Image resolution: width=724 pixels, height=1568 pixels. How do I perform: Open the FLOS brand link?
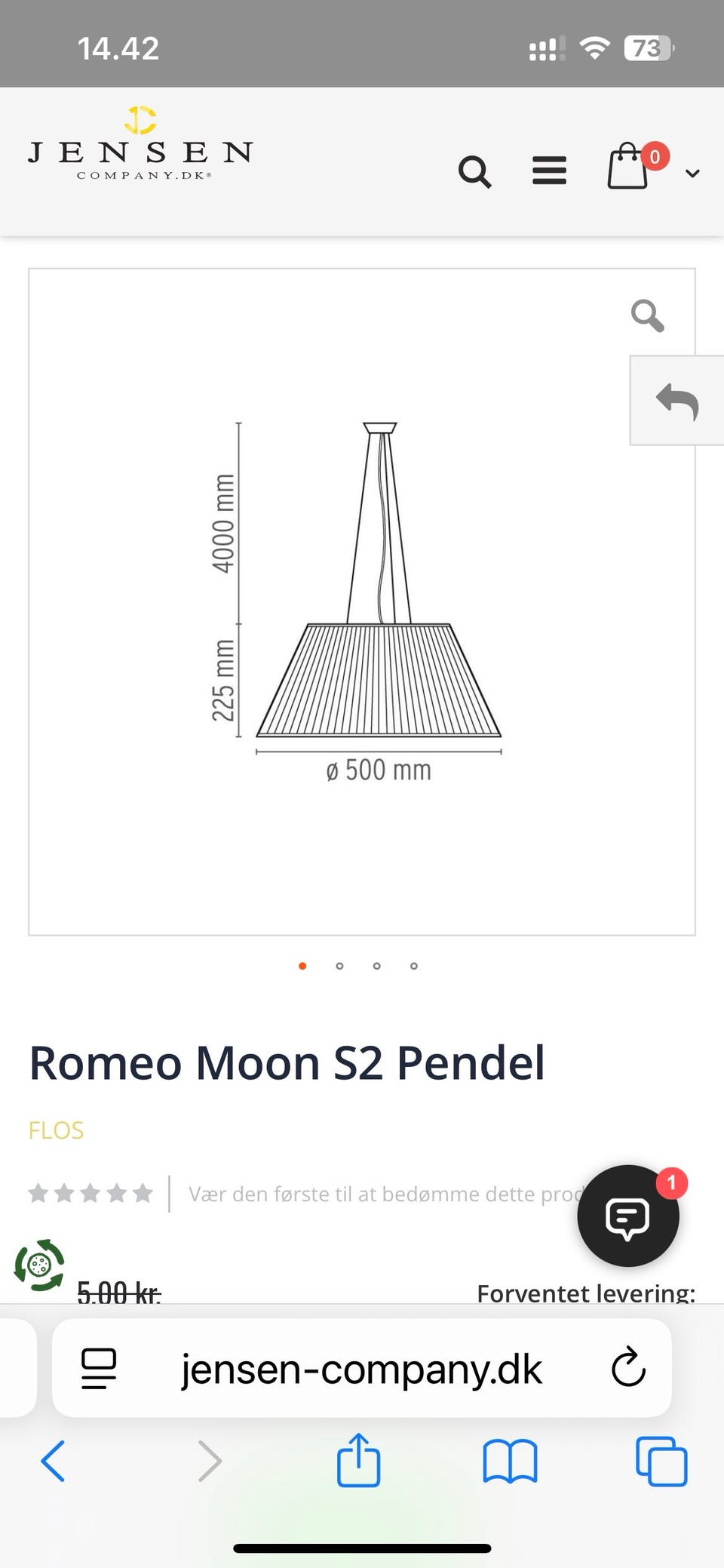(x=56, y=1130)
